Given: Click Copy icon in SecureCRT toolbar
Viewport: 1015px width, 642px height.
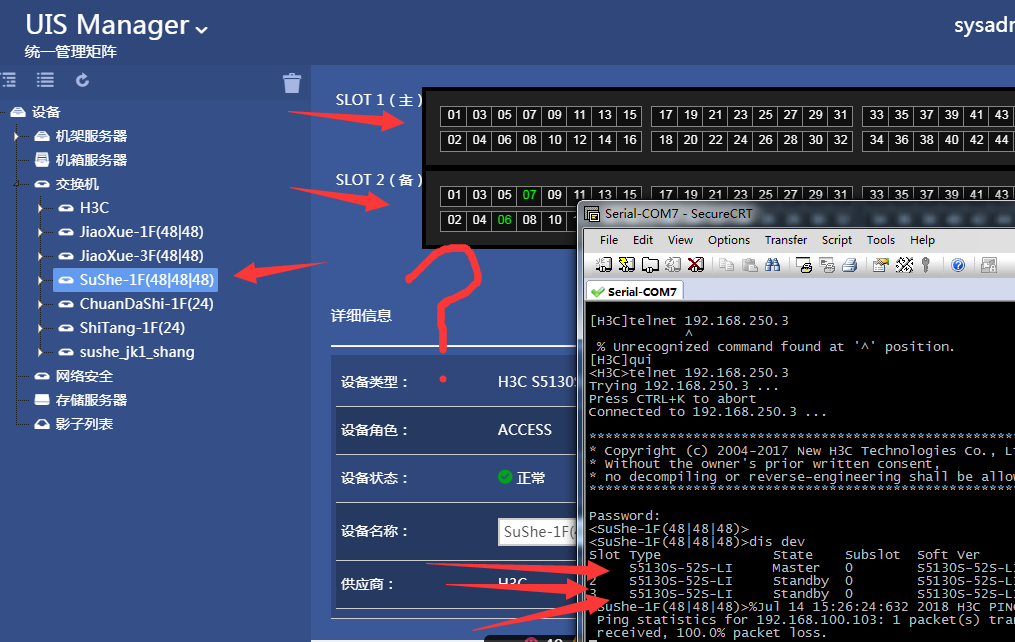Looking at the screenshot, I should tap(727, 265).
